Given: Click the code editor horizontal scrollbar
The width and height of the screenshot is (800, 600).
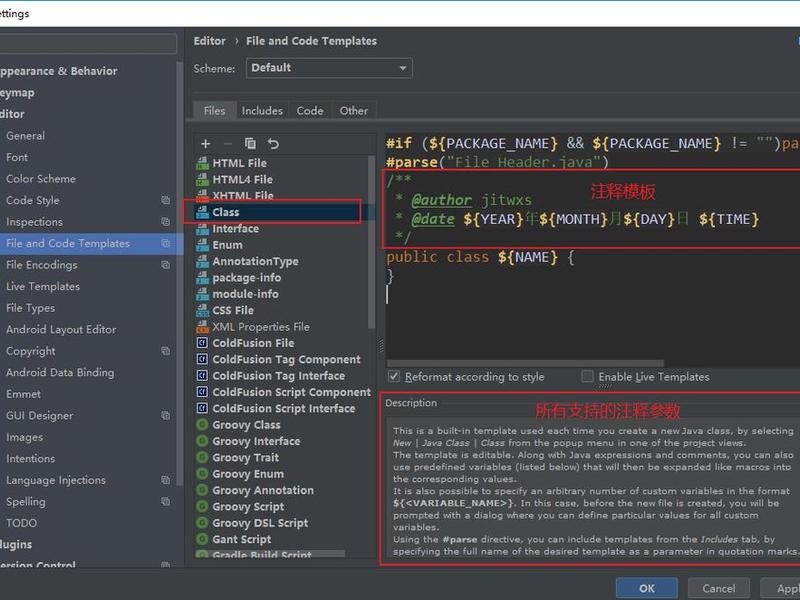Looking at the screenshot, I should coord(525,363).
